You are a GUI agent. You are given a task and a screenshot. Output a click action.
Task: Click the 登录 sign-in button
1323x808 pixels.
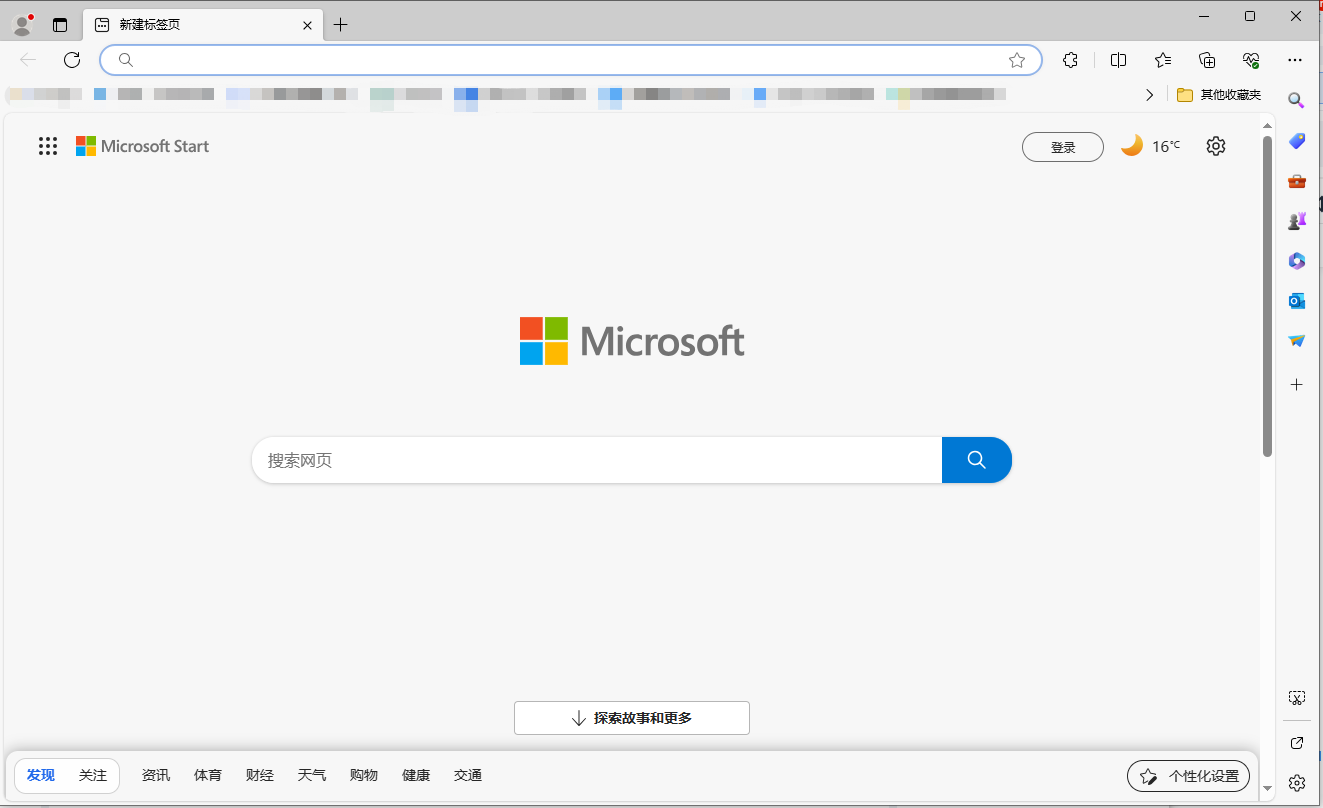1063,147
